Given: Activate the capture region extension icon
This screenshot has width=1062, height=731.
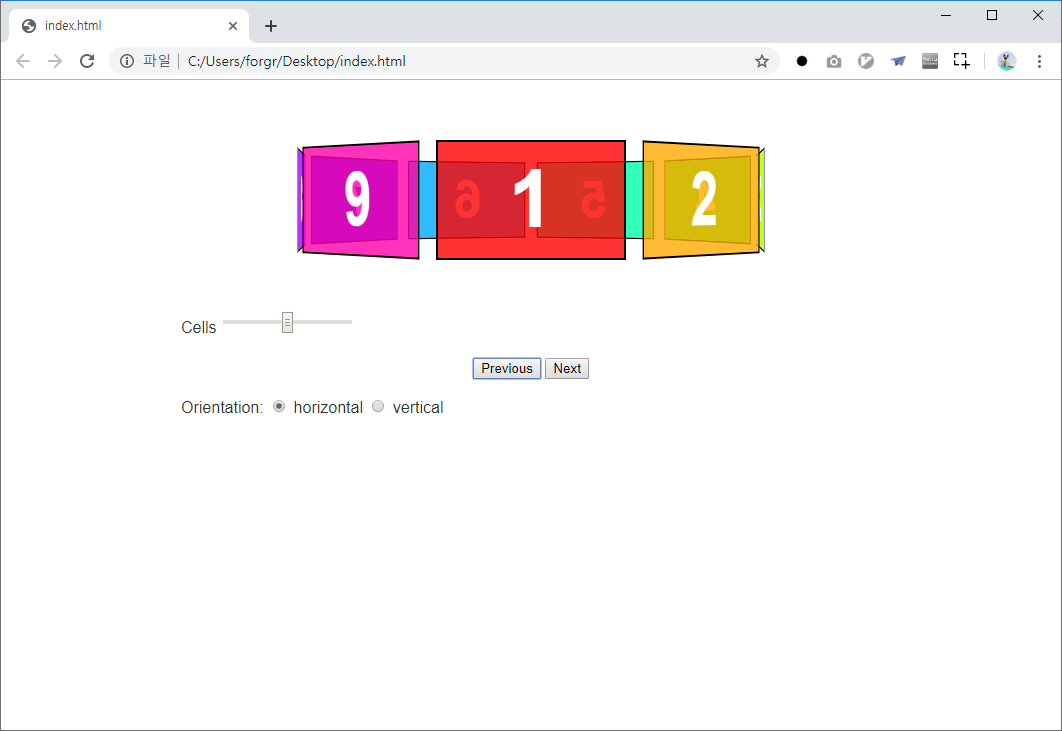Looking at the screenshot, I should coord(962,60).
